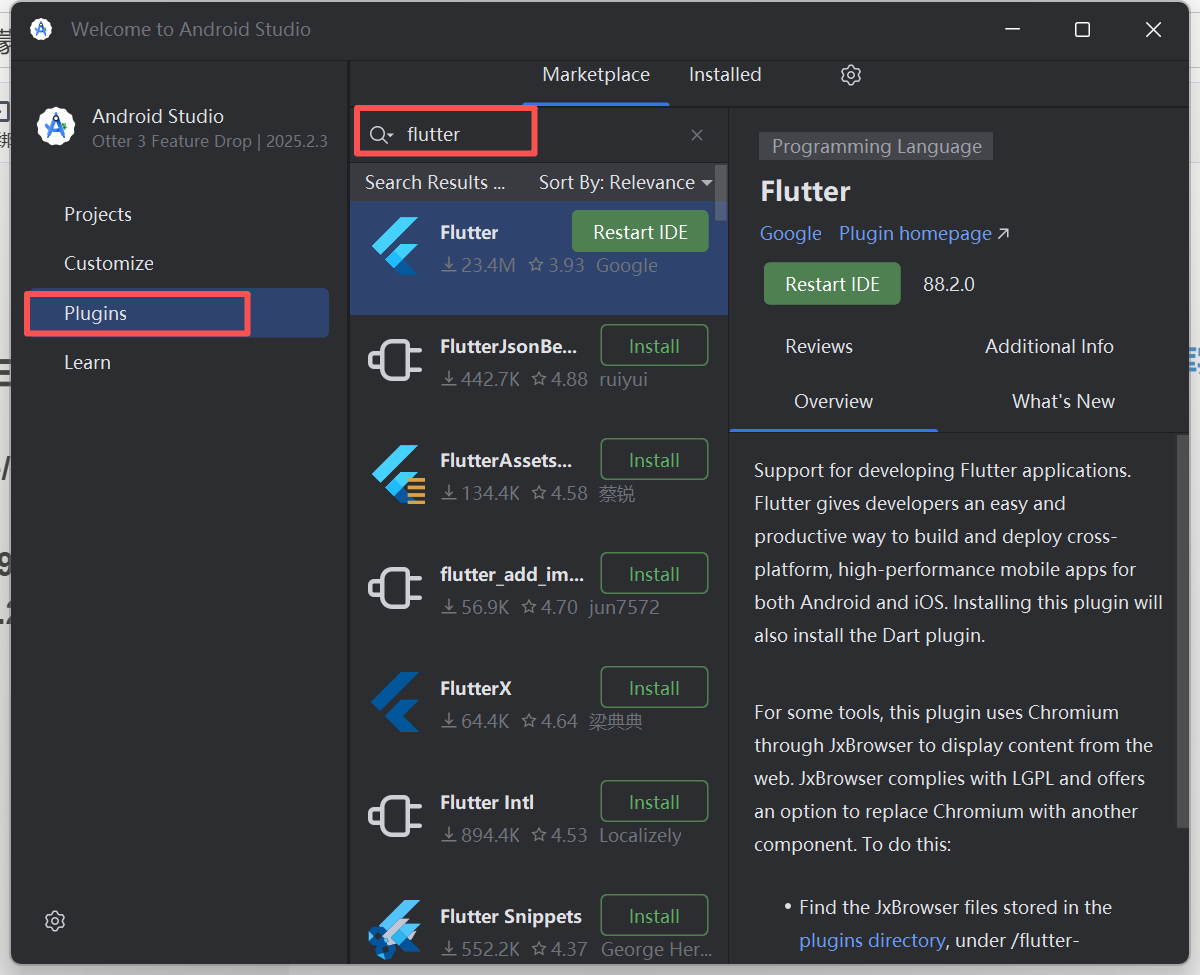Screen dimensions: 1200x975
Task: Maximize the Android Studio window
Action: click(x=1082, y=30)
